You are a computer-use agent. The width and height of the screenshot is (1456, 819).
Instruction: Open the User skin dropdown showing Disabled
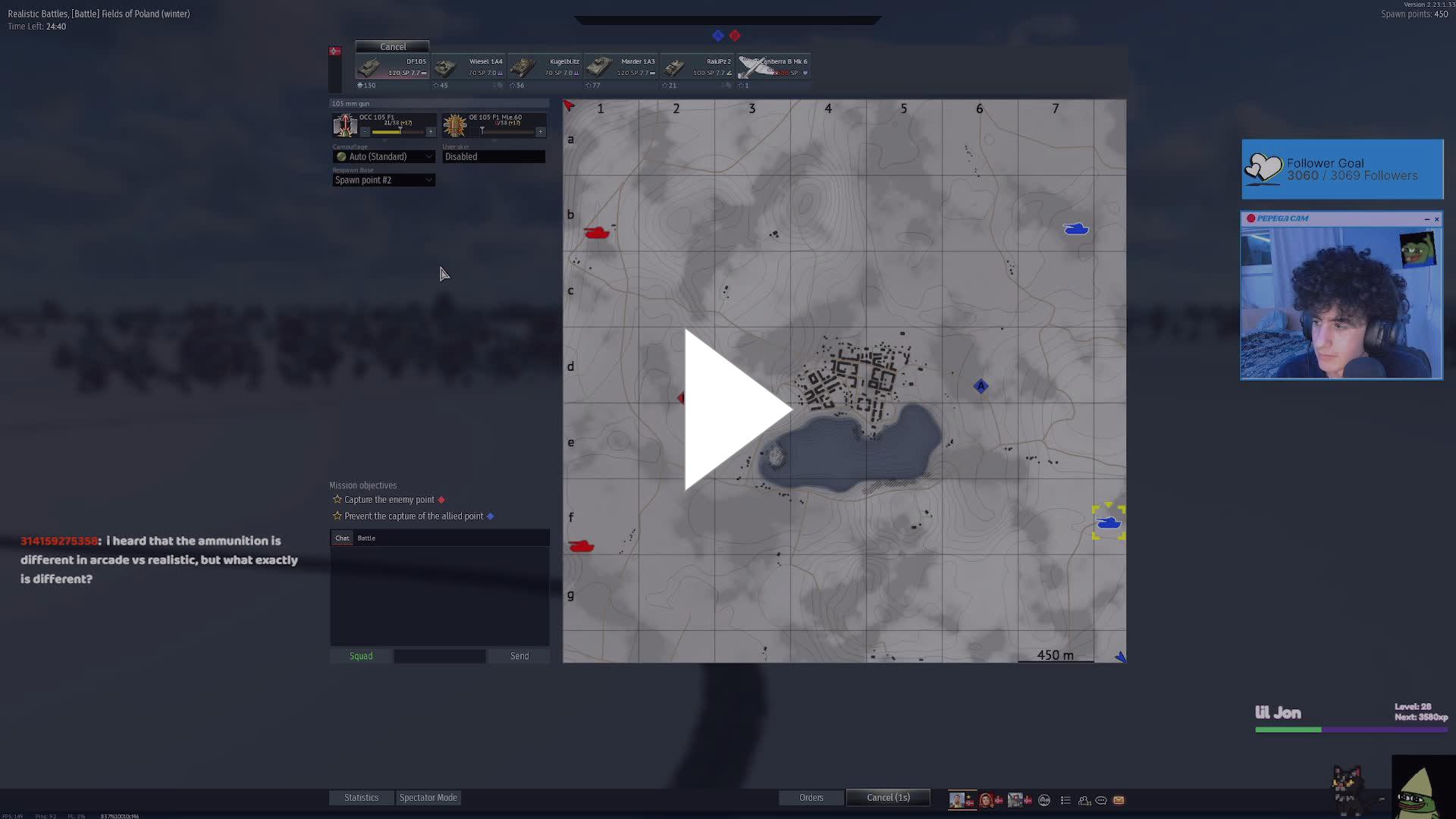pos(494,156)
